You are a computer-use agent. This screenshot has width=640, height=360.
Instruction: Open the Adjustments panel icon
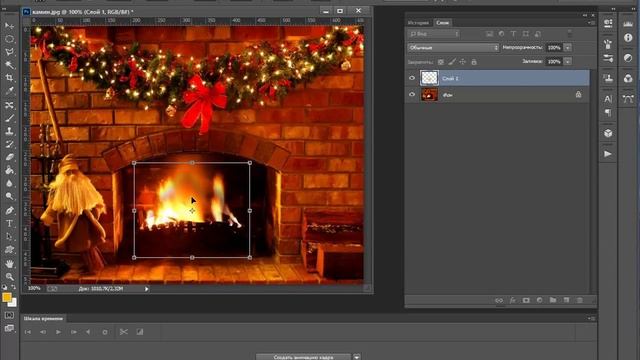(x=628, y=58)
